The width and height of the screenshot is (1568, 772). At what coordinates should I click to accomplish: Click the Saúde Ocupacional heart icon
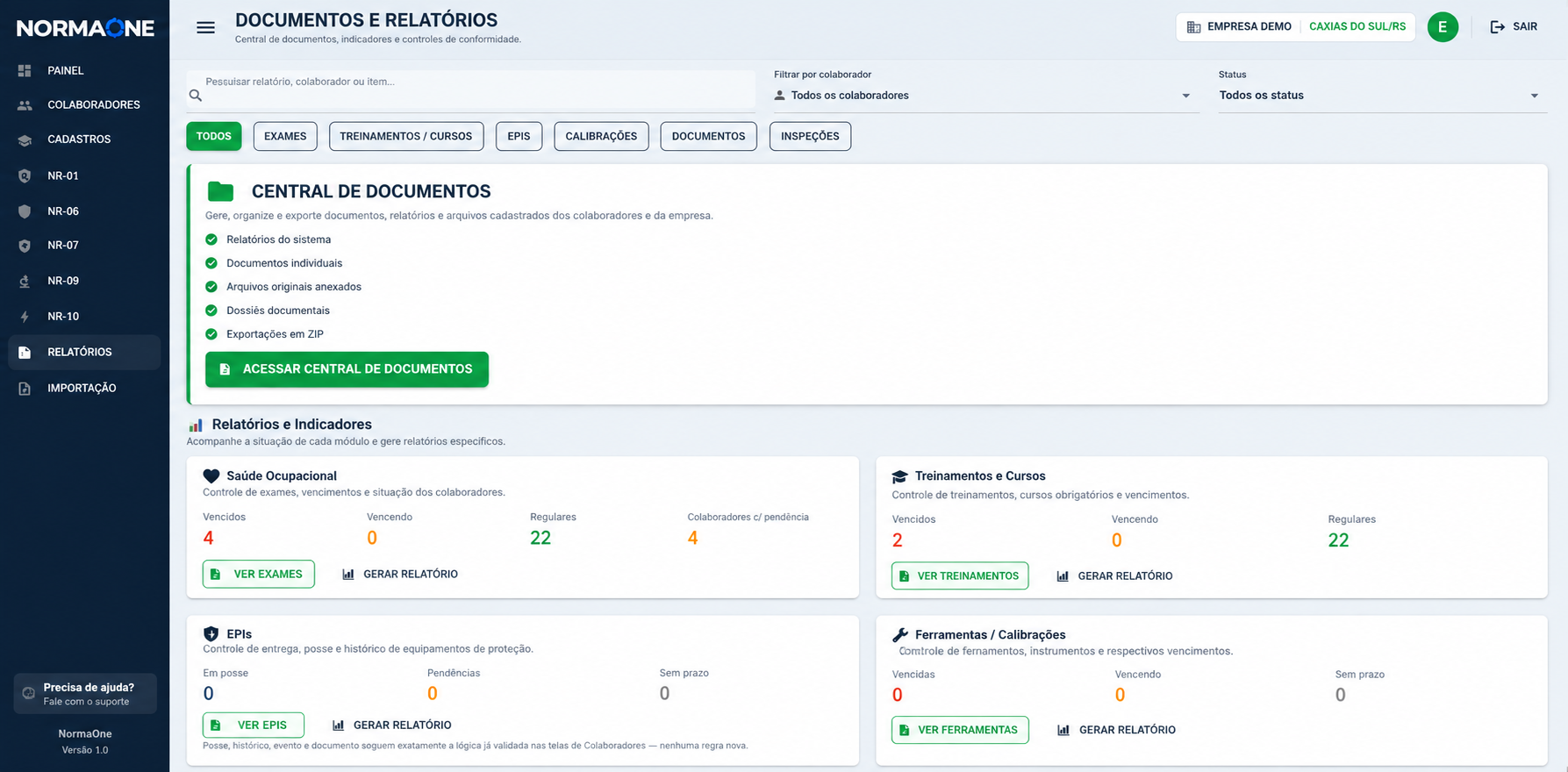click(x=211, y=476)
